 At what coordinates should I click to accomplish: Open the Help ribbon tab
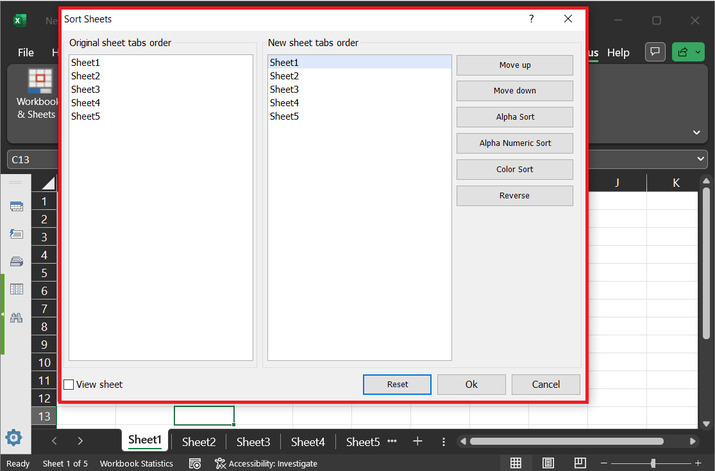point(618,52)
